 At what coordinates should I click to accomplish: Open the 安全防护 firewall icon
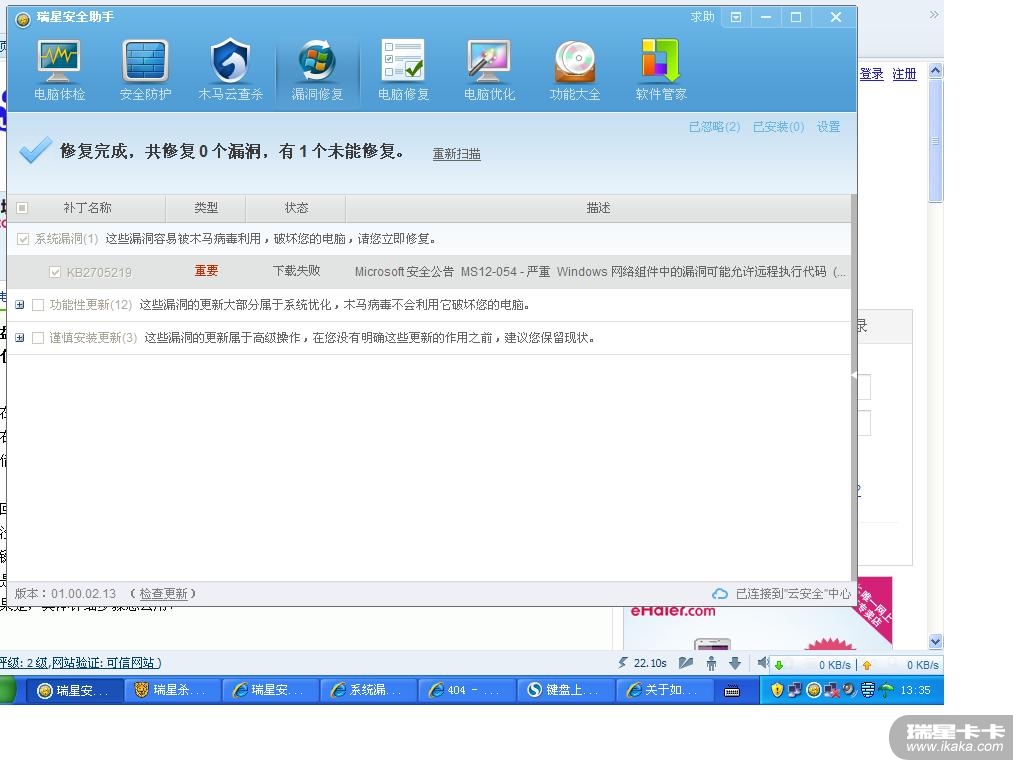pos(145,70)
